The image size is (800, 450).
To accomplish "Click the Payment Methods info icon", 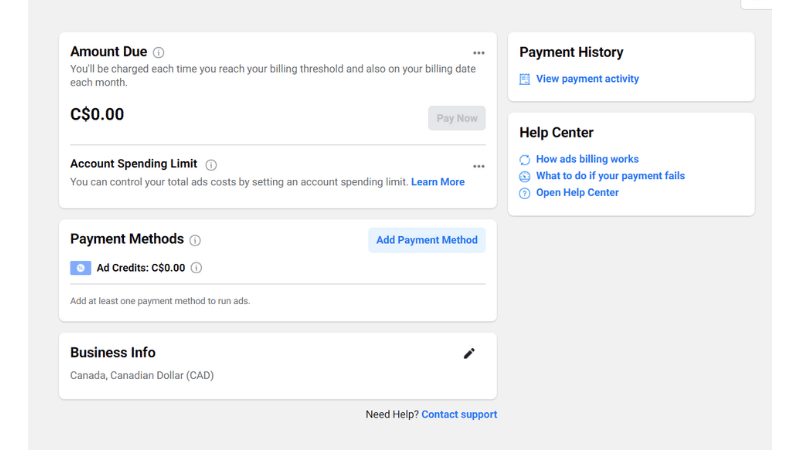I will click(x=195, y=240).
